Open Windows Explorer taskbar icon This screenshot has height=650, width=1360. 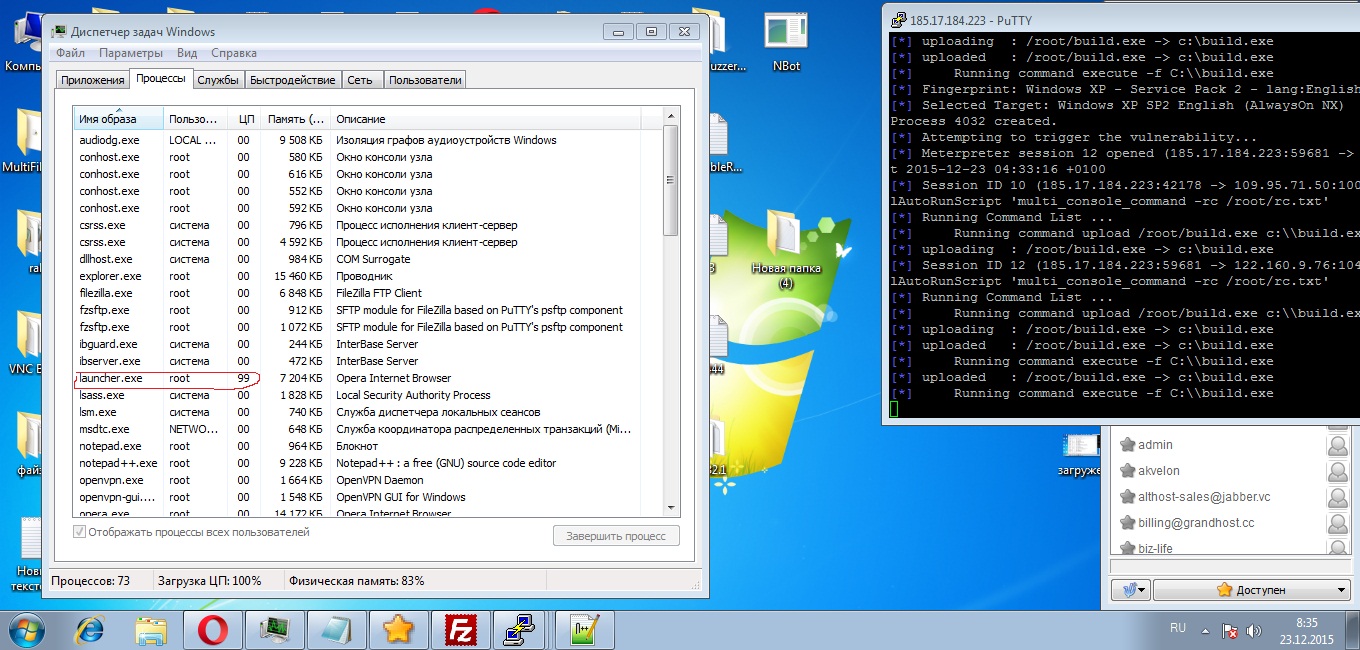(151, 630)
